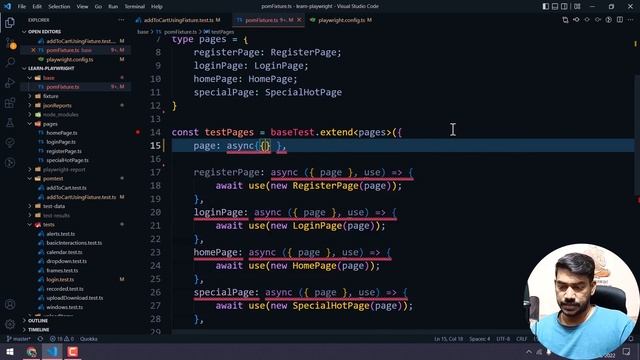640x360 pixels.
Task: Close pomFixture.ts in Open Editors list
Action: pyautogui.click(x=33, y=50)
